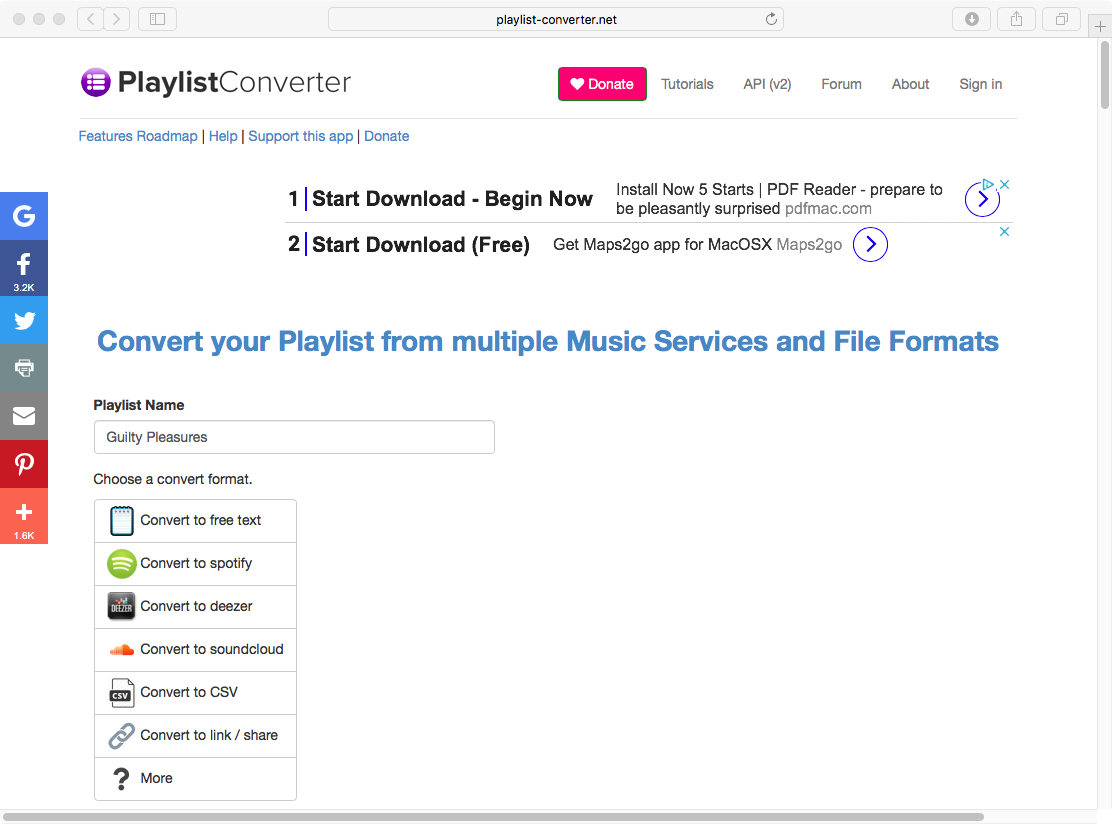Click Start Download - Begin Now ad

[x=452, y=199]
